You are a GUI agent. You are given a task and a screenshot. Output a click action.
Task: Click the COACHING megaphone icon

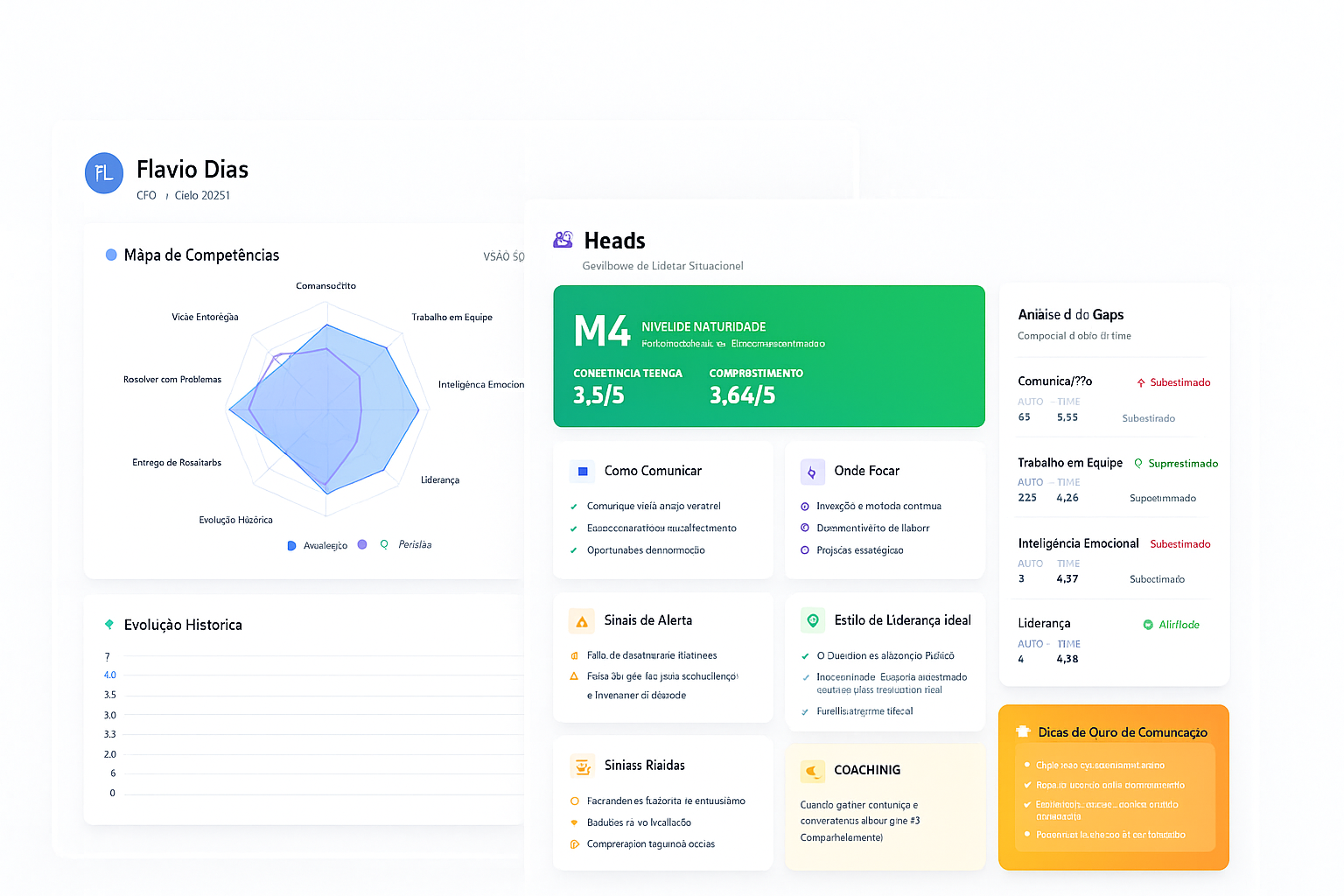pyautogui.click(x=812, y=771)
